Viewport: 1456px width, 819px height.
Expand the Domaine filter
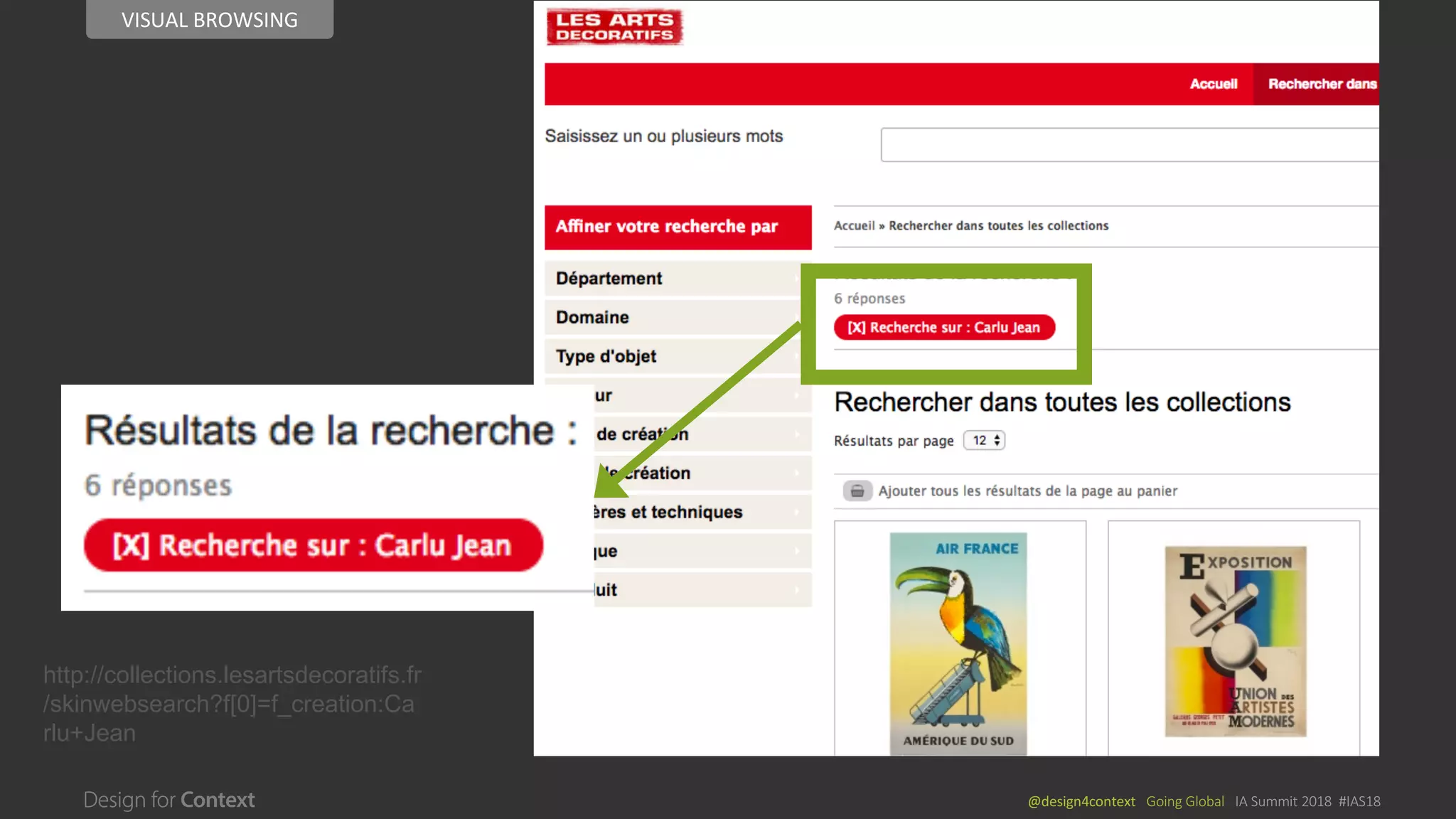(x=678, y=317)
